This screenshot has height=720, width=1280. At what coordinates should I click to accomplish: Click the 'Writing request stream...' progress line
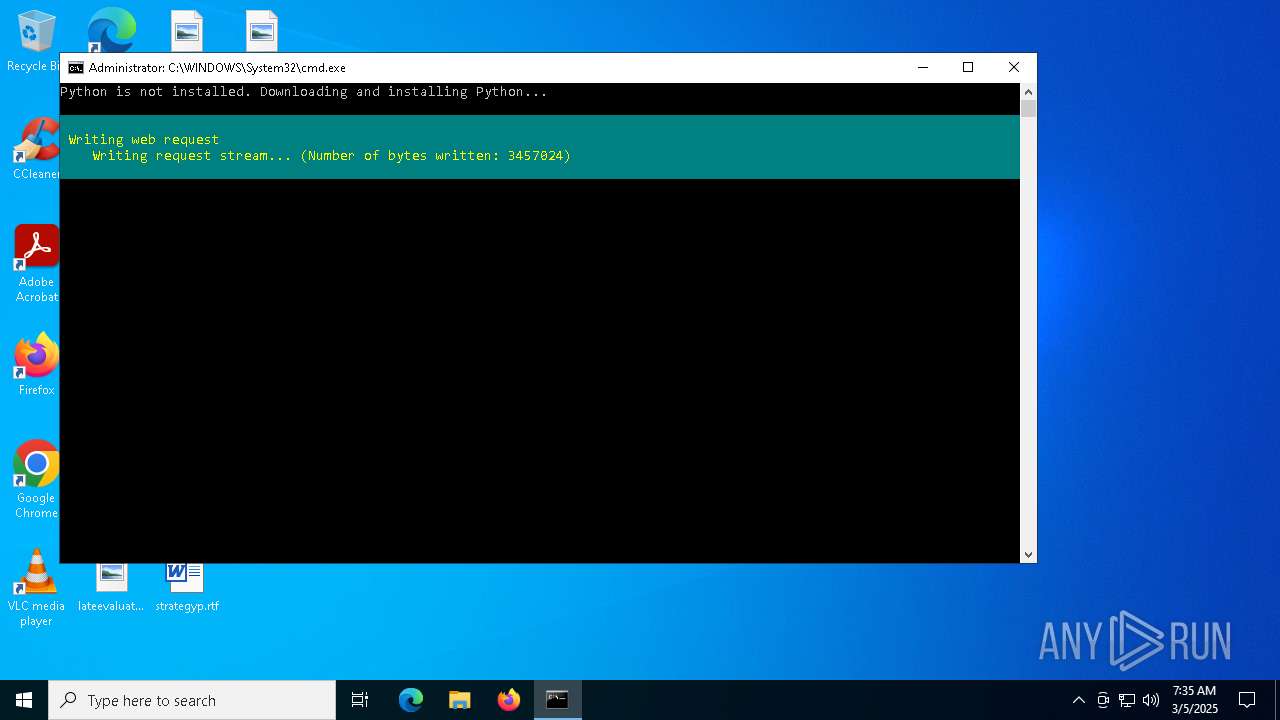[x=332, y=156]
